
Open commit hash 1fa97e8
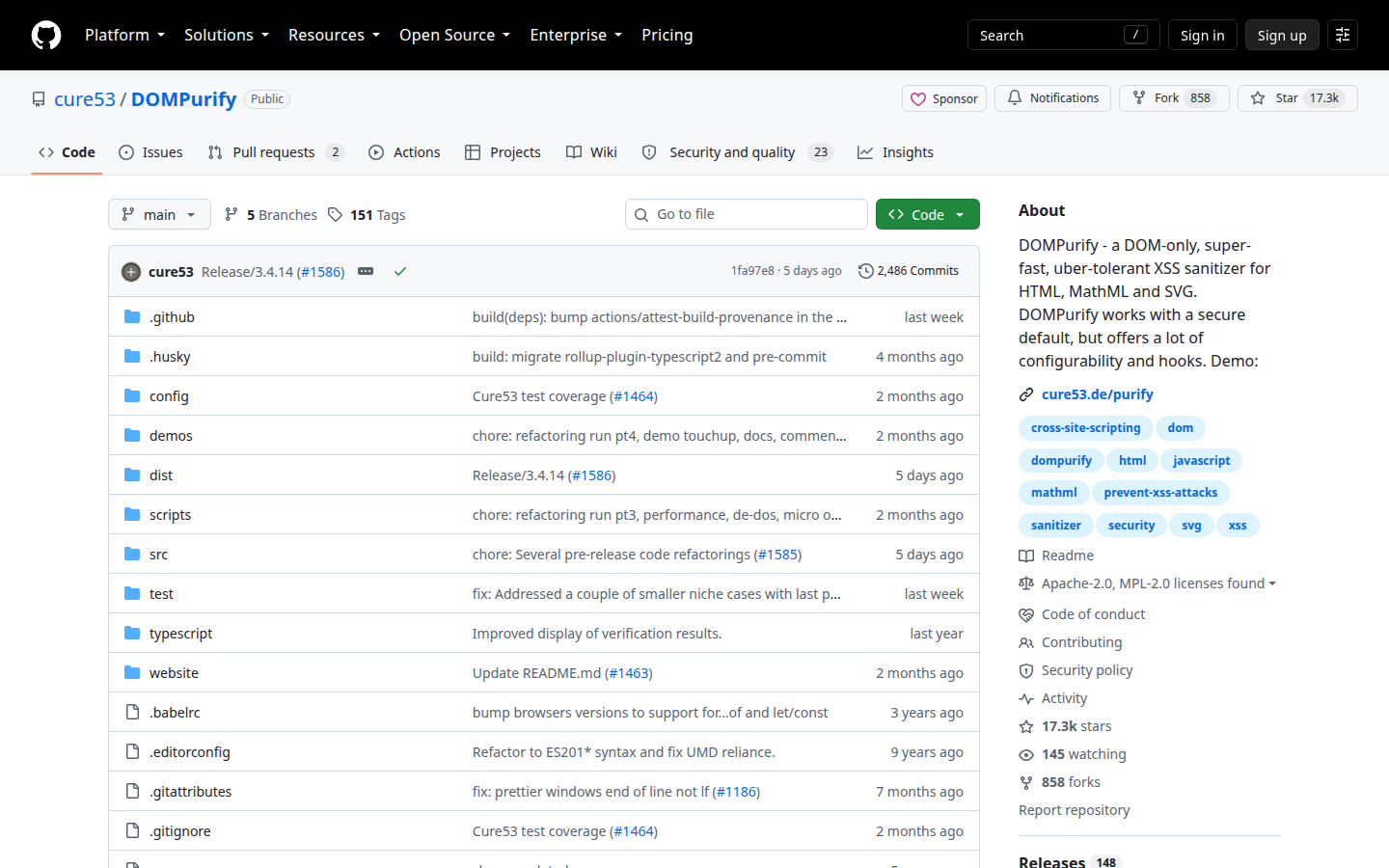[x=752, y=271]
